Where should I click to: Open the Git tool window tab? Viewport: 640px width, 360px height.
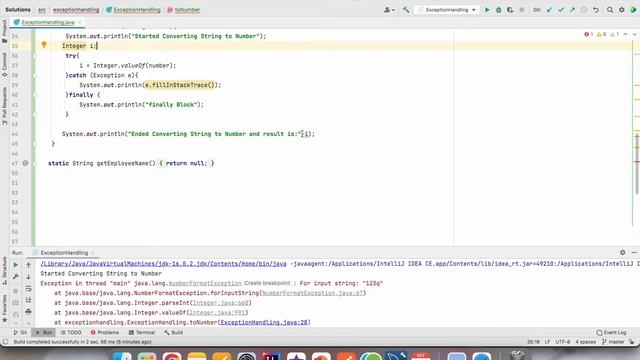pyautogui.click(x=20, y=333)
